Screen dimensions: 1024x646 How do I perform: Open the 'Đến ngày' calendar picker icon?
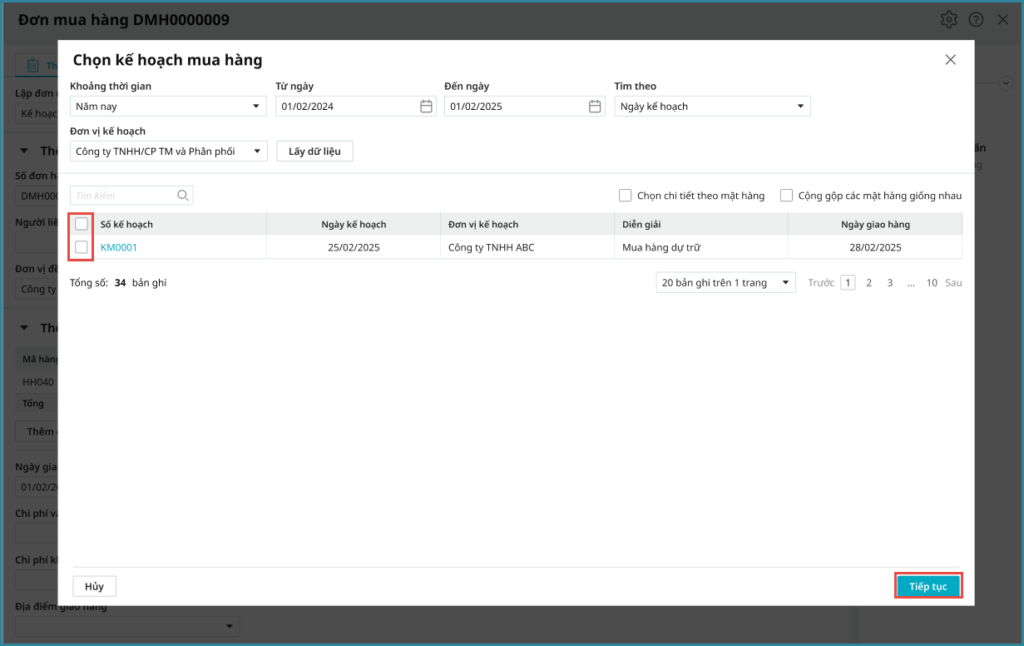point(595,106)
